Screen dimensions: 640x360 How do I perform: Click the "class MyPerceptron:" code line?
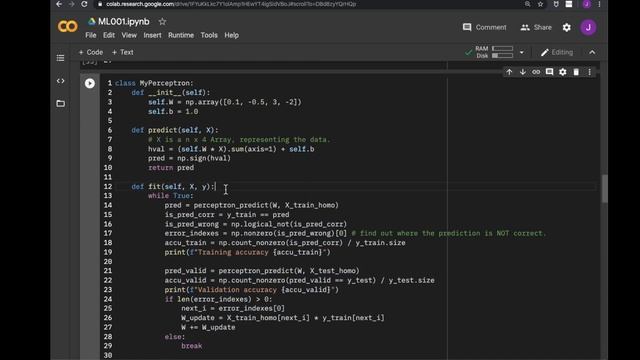pyautogui.click(x=154, y=83)
